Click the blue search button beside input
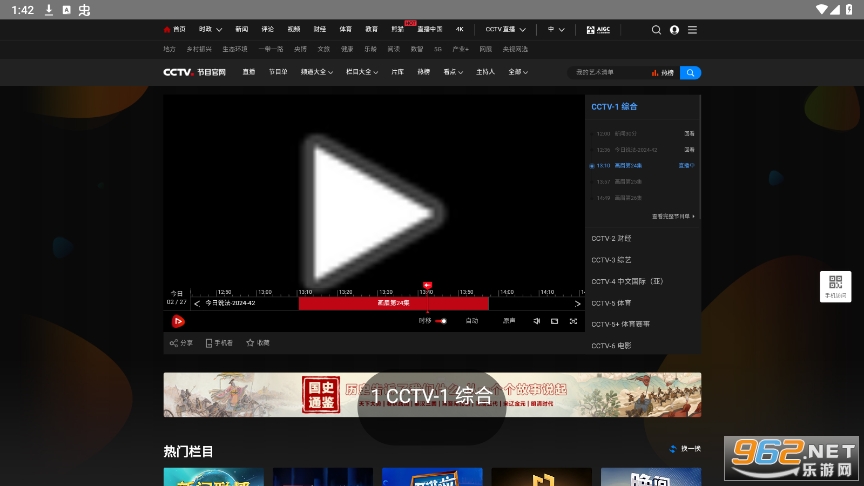Viewport: 864px width, 486px height. (690, 72)
